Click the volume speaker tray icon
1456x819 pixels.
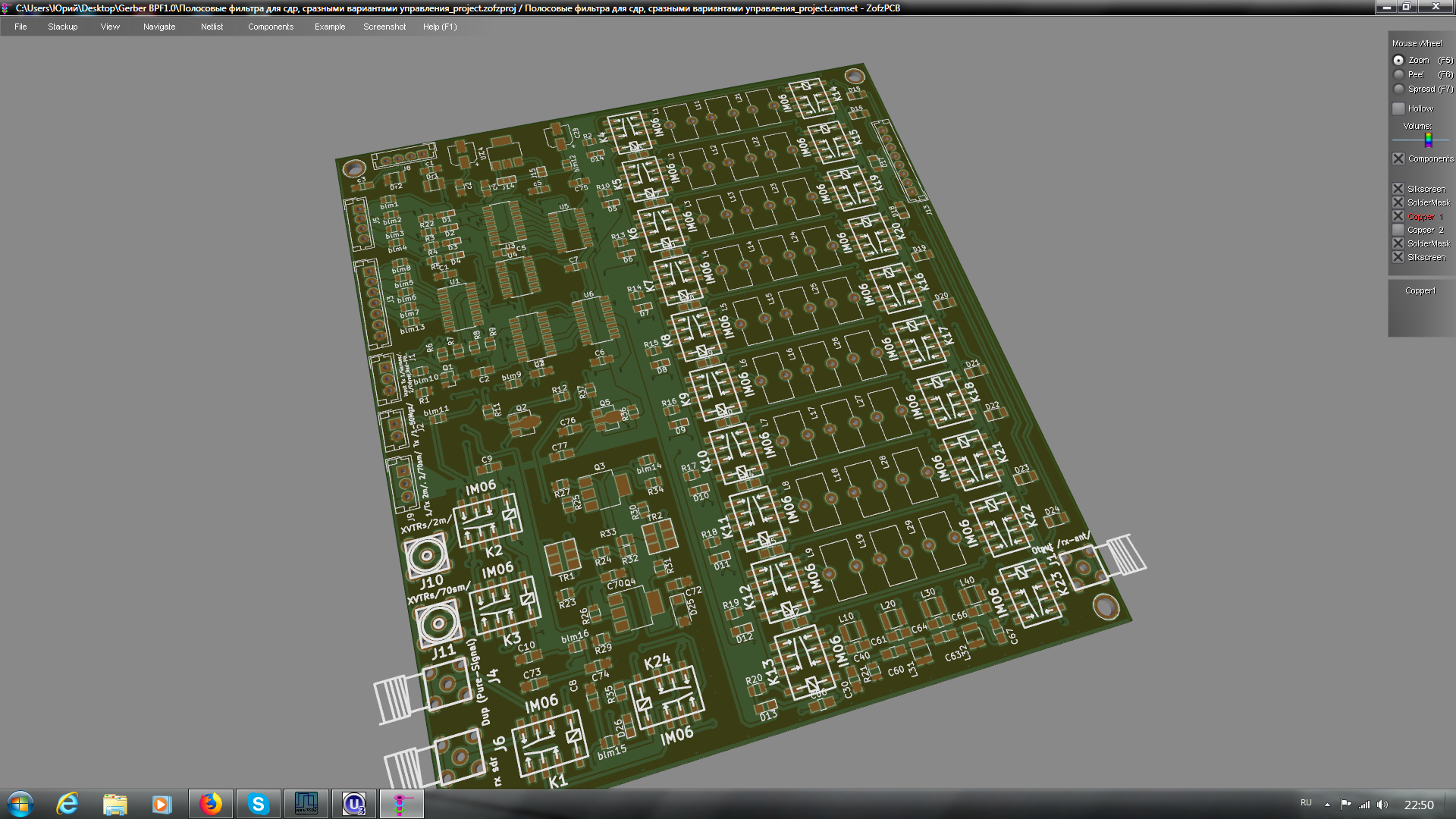pos(1382,805)
